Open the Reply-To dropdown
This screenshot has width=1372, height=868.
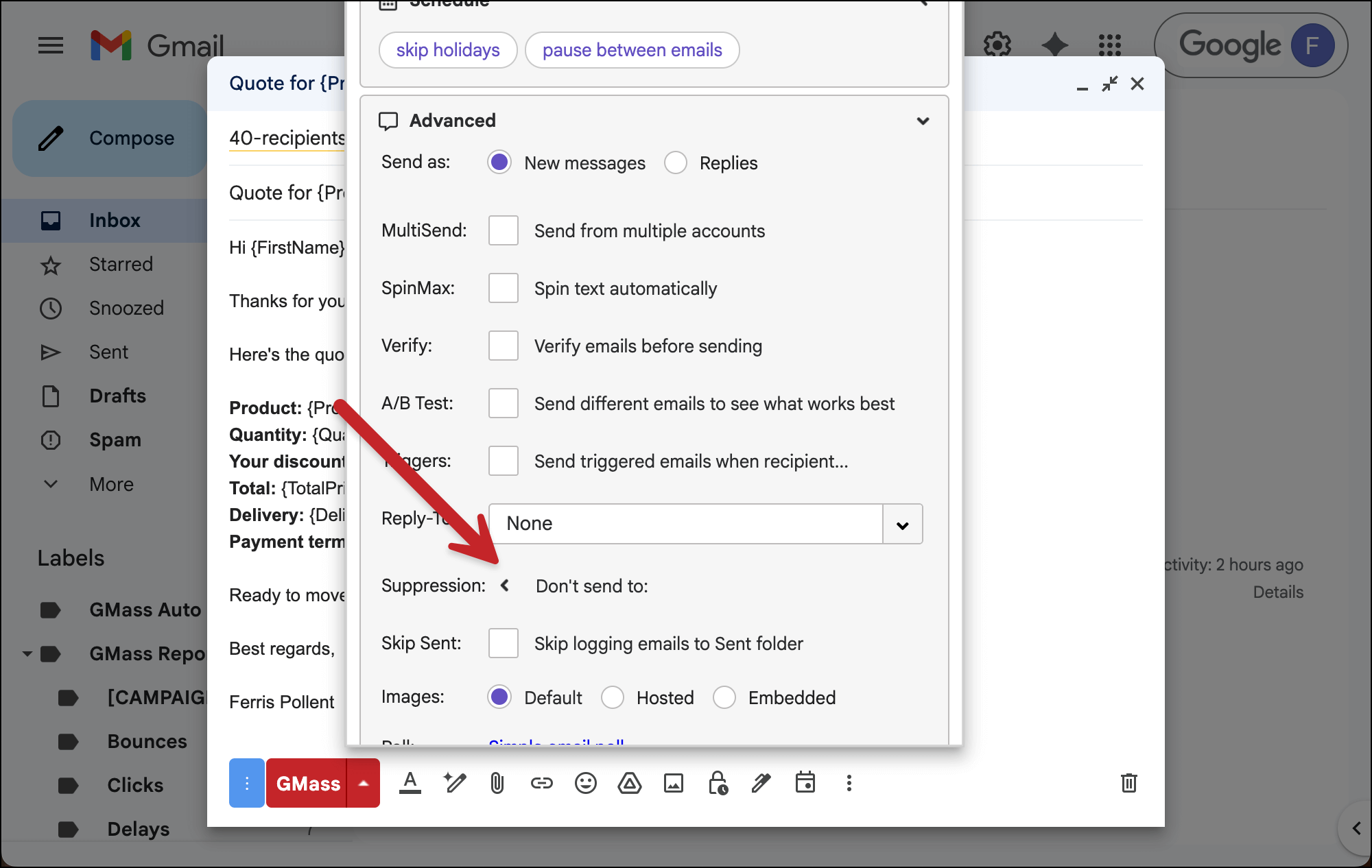point(901,524)
